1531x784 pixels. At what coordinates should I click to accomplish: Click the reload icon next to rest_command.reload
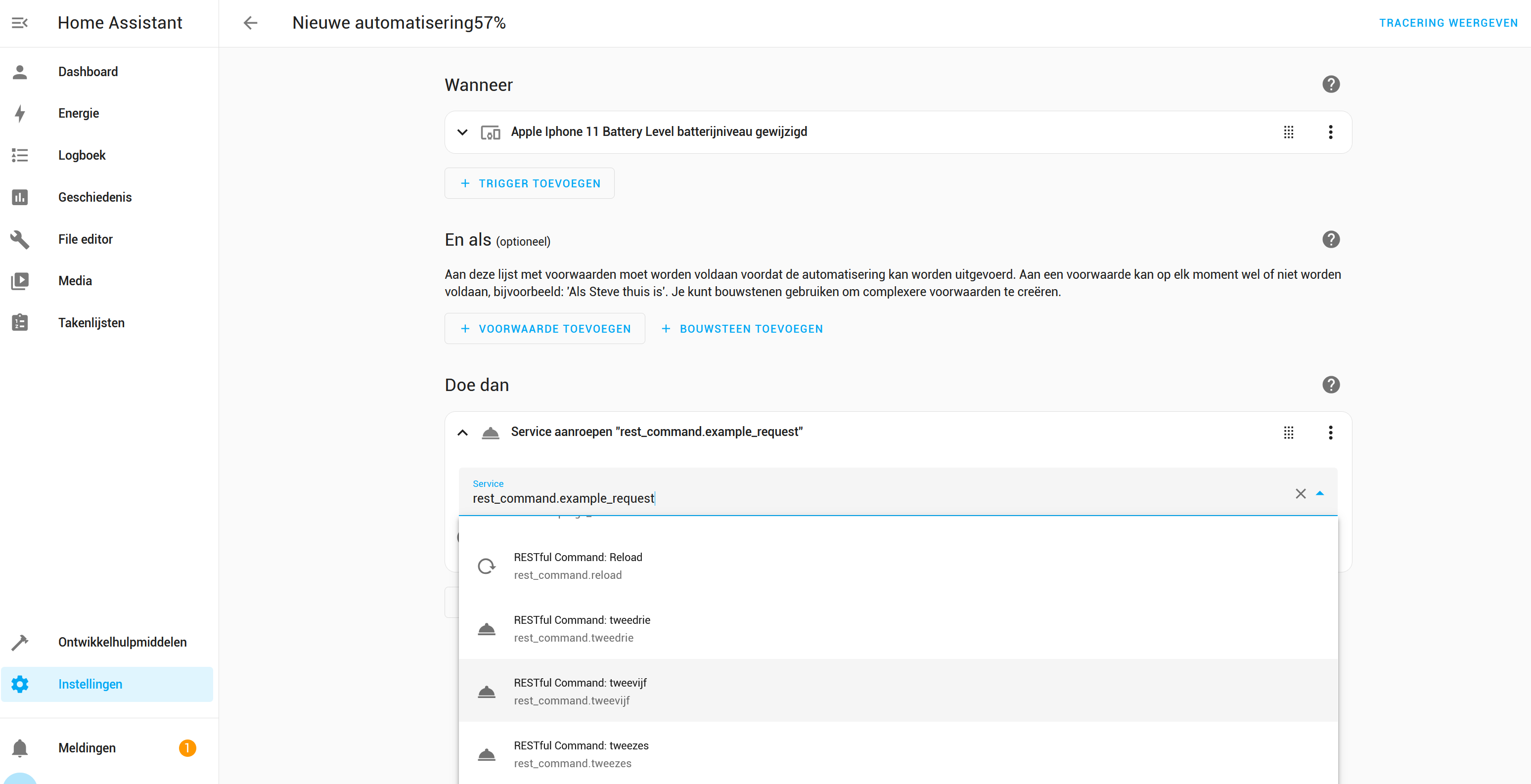[x=487, y=566]
